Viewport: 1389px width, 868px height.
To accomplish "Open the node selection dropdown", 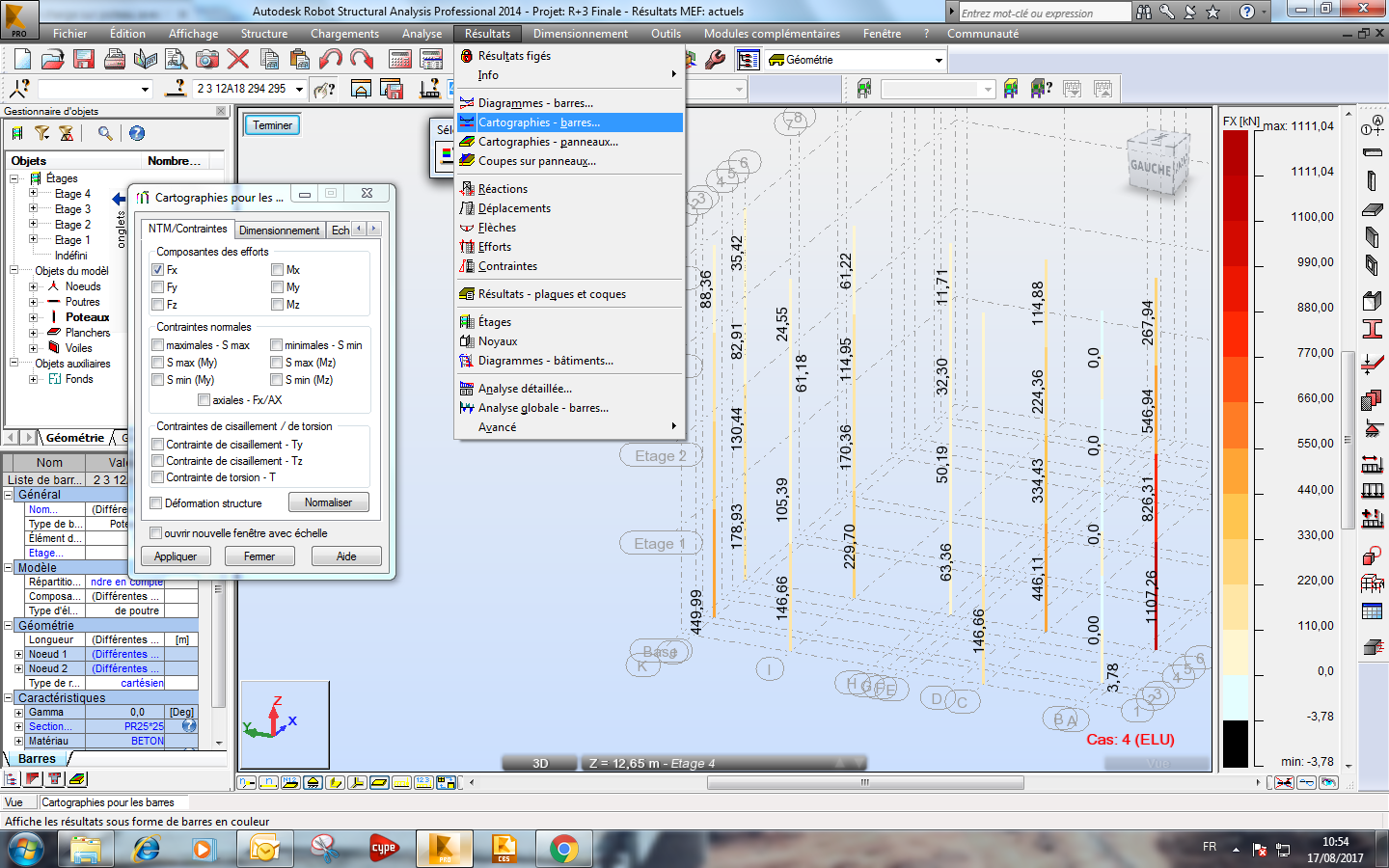I will (x=146, y=89).
